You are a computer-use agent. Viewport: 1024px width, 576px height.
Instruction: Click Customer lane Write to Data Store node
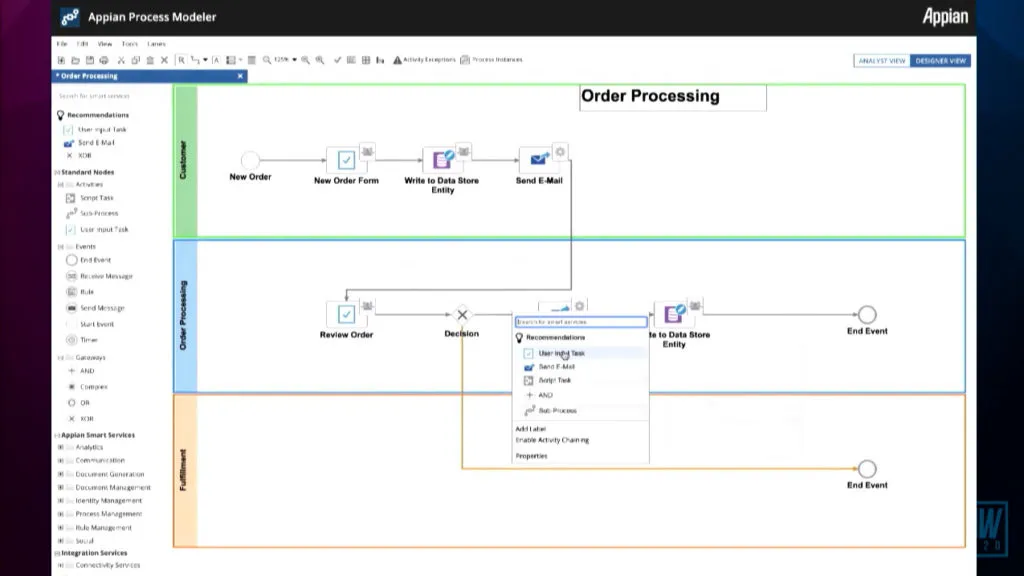click(442, 160)
